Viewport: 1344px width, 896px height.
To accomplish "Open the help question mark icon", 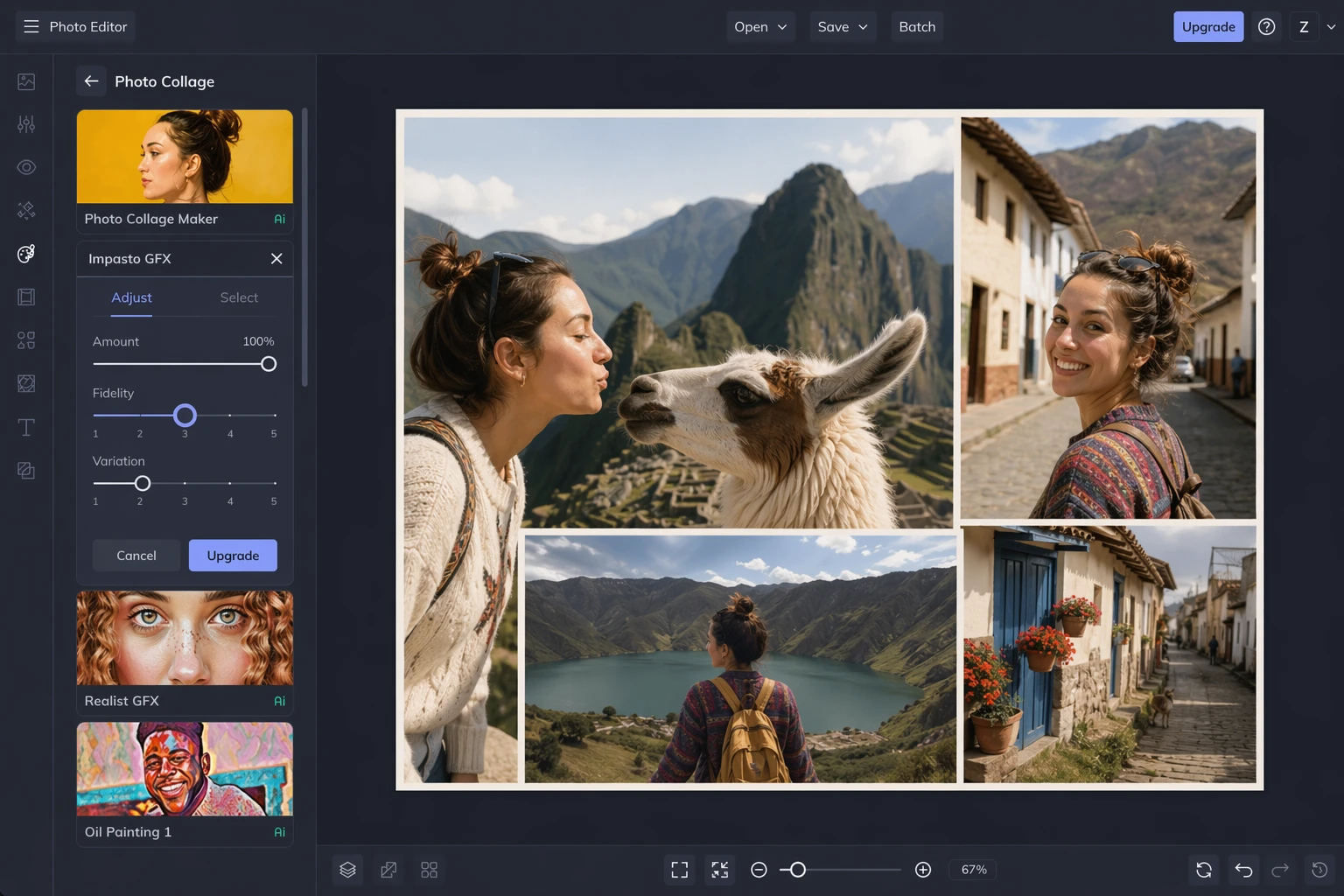I will point(1266,27).
